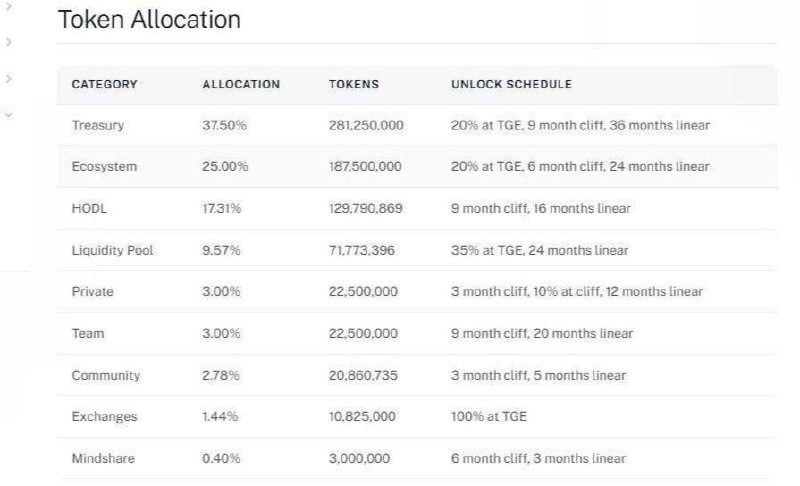Click the UNLOCK SCHEDULE column header

pyautogui.click(x=511, y=85)
